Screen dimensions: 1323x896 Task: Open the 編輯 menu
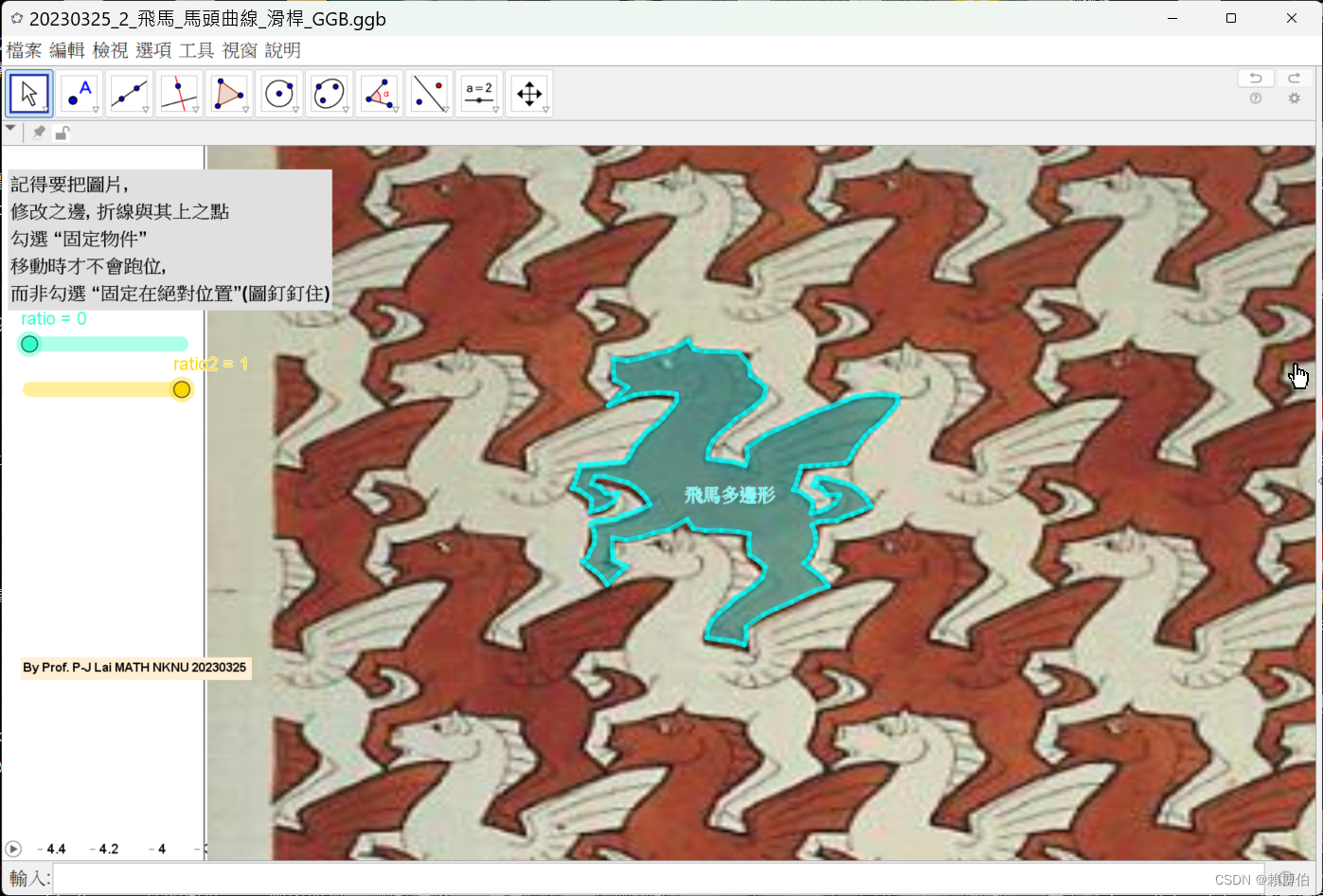67,50
